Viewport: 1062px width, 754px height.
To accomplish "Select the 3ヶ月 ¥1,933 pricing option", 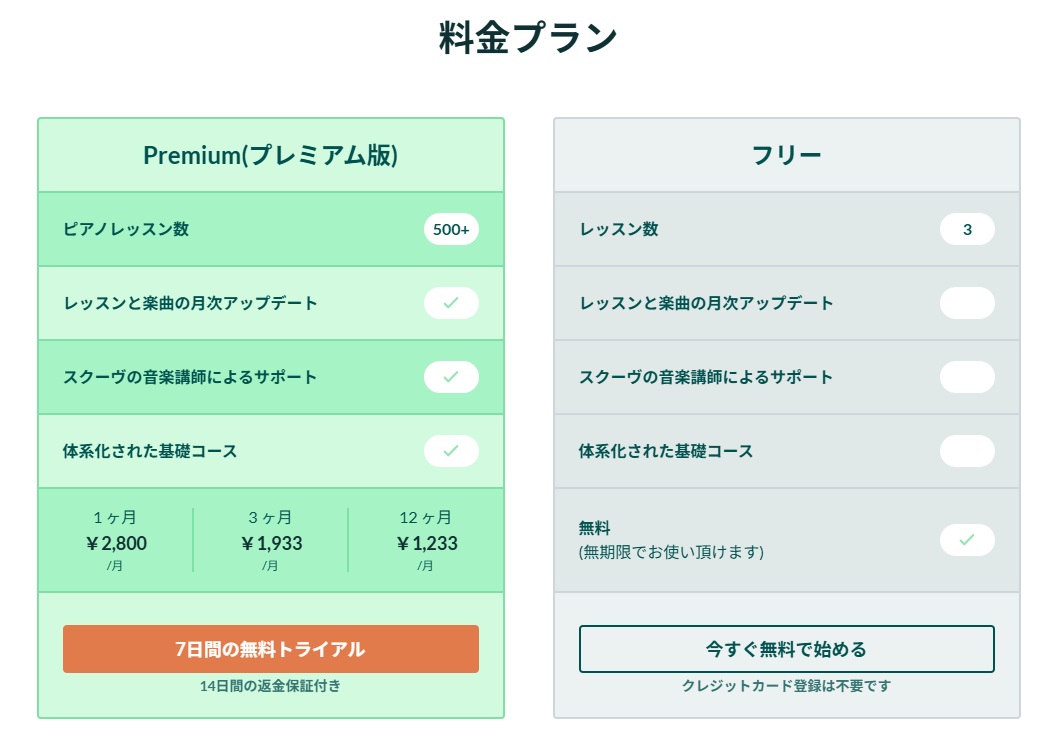I will pyautogui.click(x=271, y=541).
